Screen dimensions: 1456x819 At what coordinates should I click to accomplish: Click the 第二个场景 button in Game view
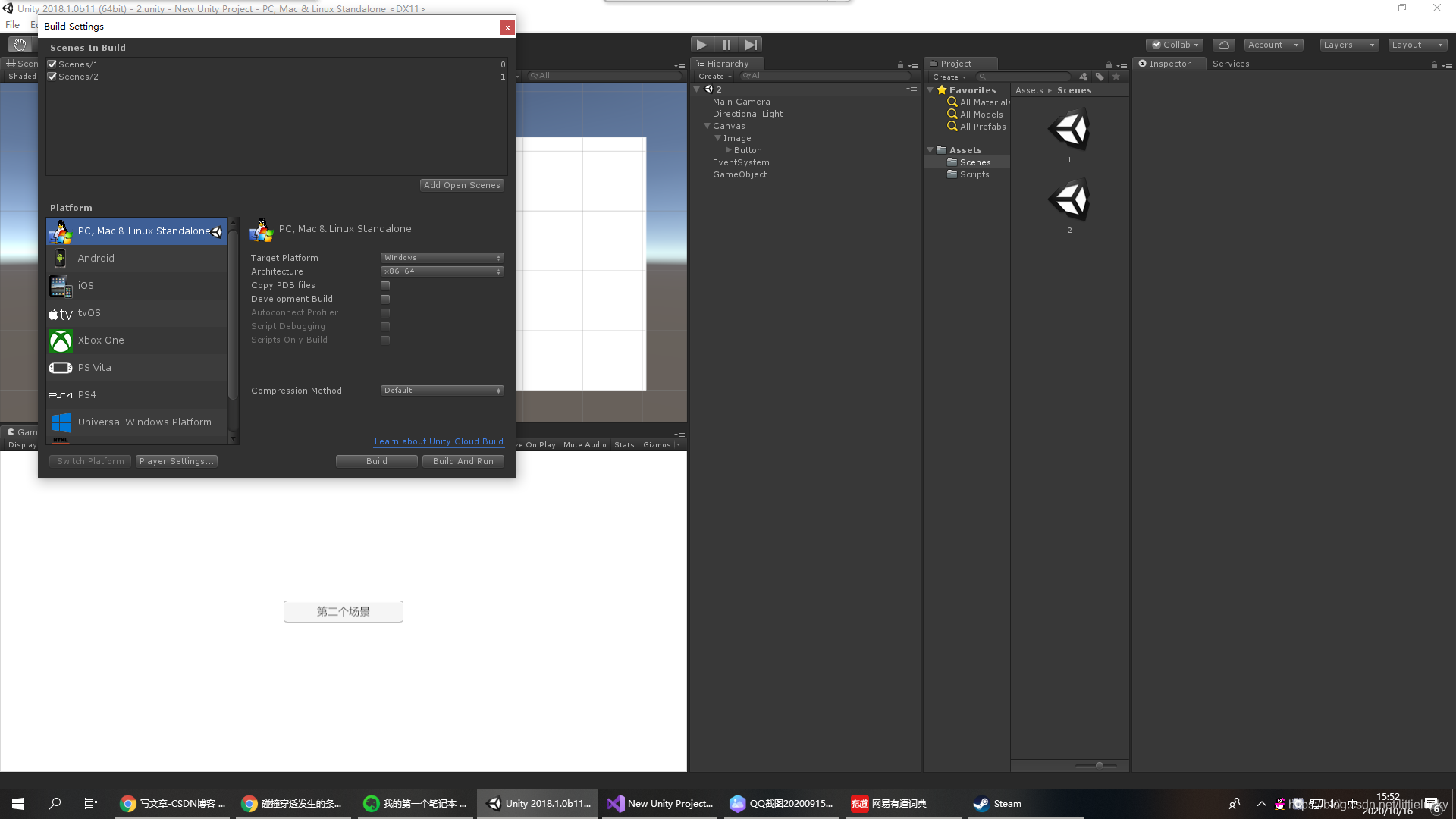[344, 612]
